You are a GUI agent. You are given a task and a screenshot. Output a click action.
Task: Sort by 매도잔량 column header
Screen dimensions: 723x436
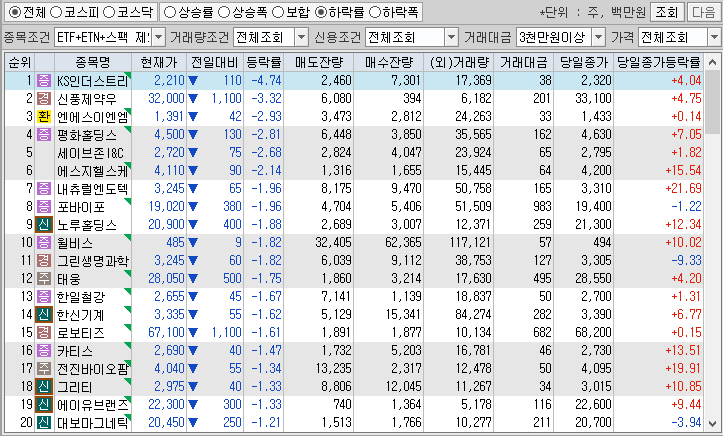tap(319, 62)
